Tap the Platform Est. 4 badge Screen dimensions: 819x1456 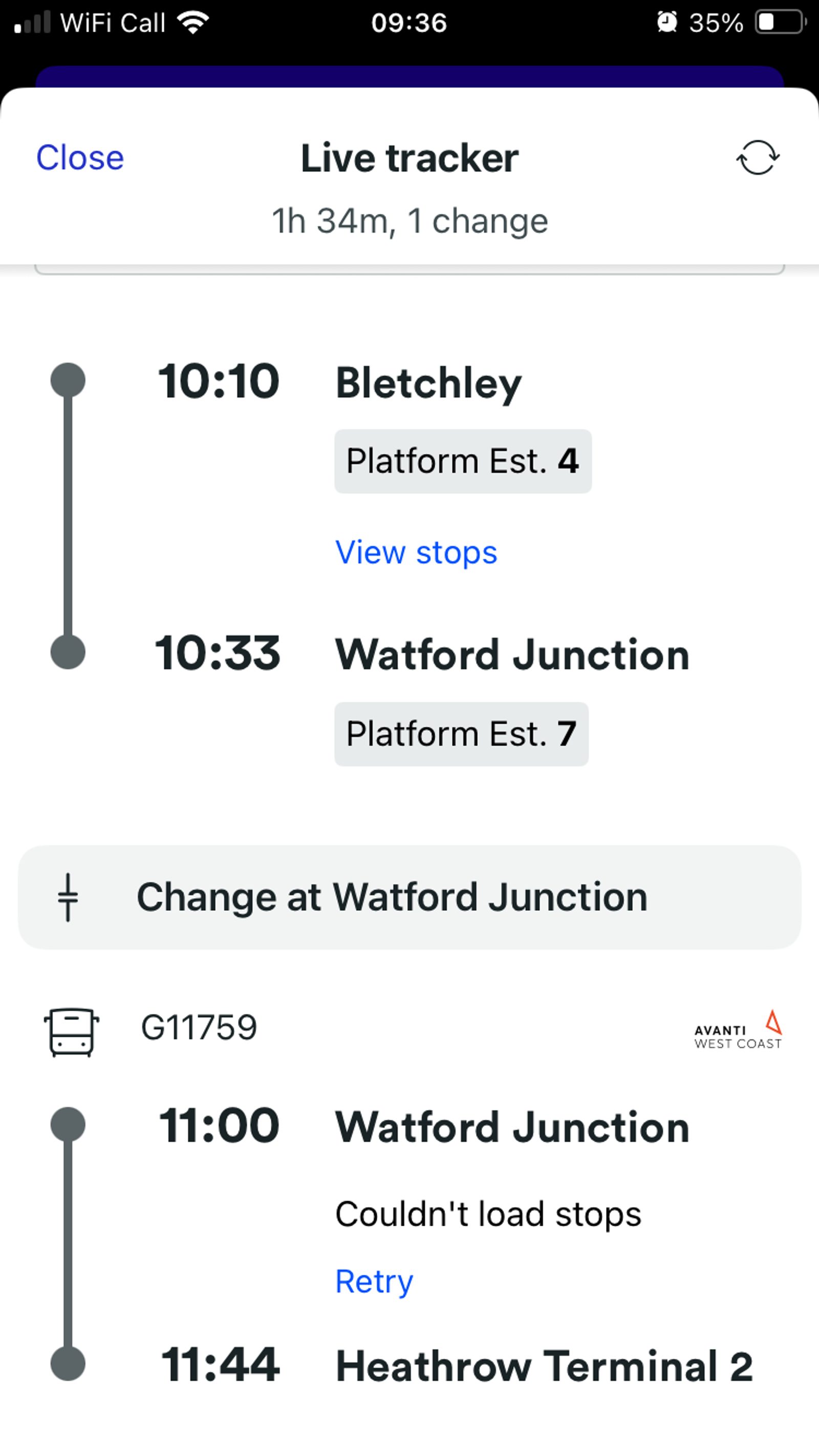tap(462, 461)
